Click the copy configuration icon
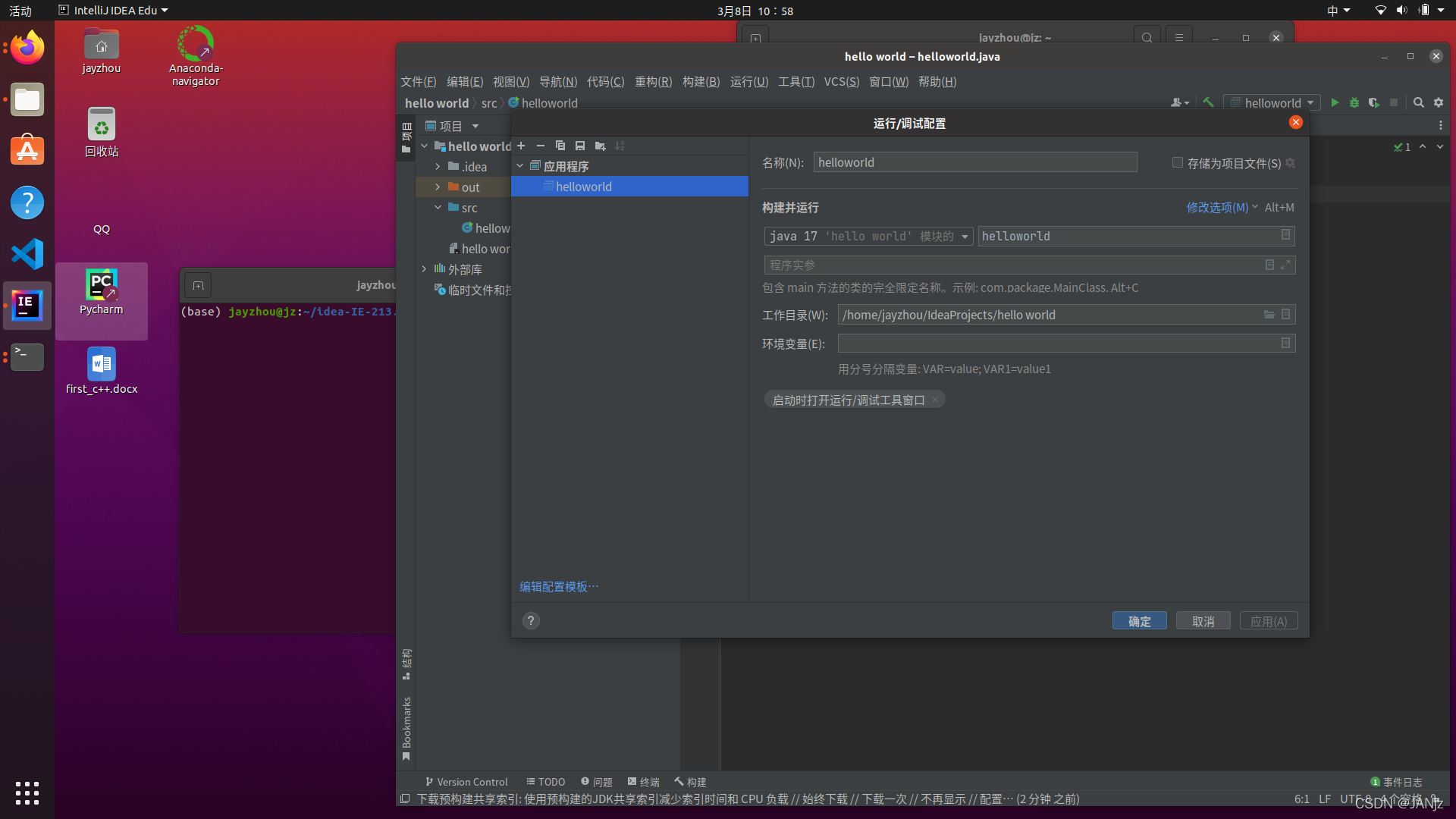Screen dimensions: 1456x819 coord(560,146)
